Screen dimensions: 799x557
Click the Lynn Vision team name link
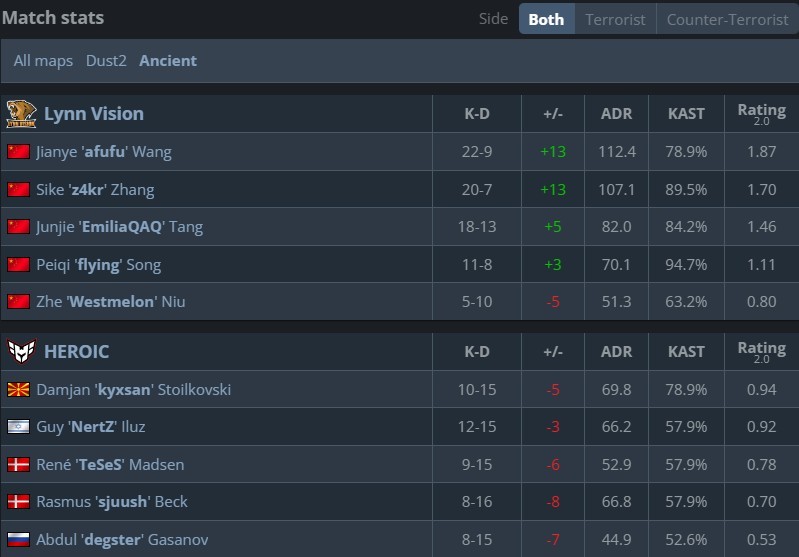pos(94,113)
